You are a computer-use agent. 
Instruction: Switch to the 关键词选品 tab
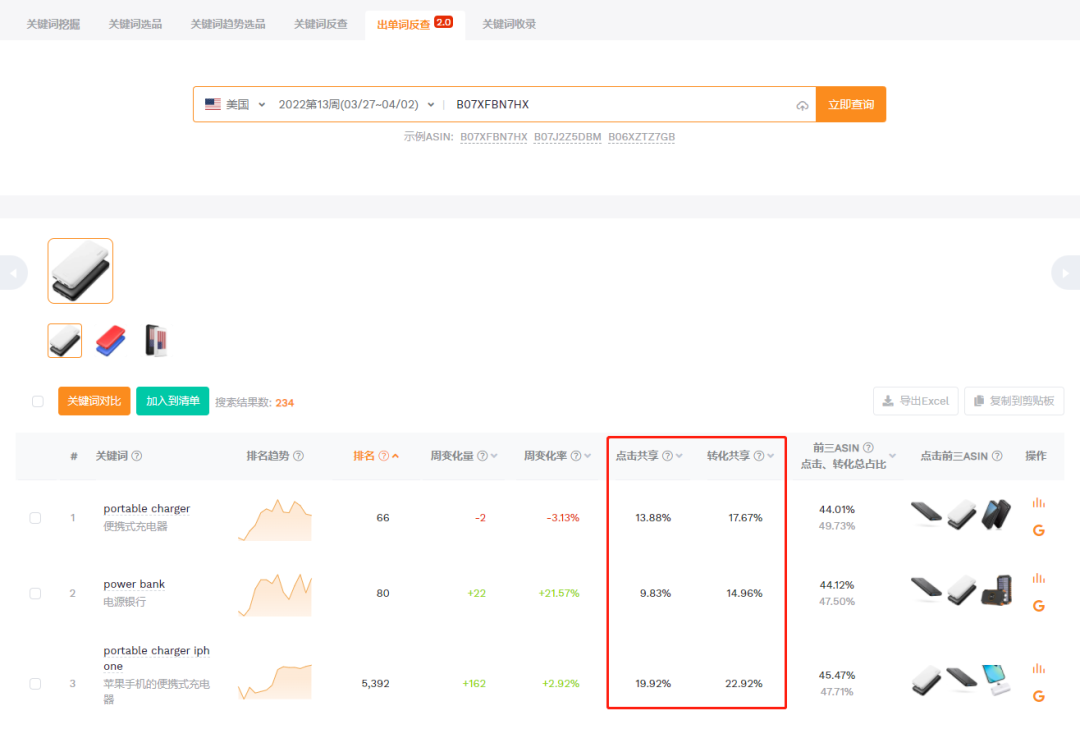[x=135, y=24]
